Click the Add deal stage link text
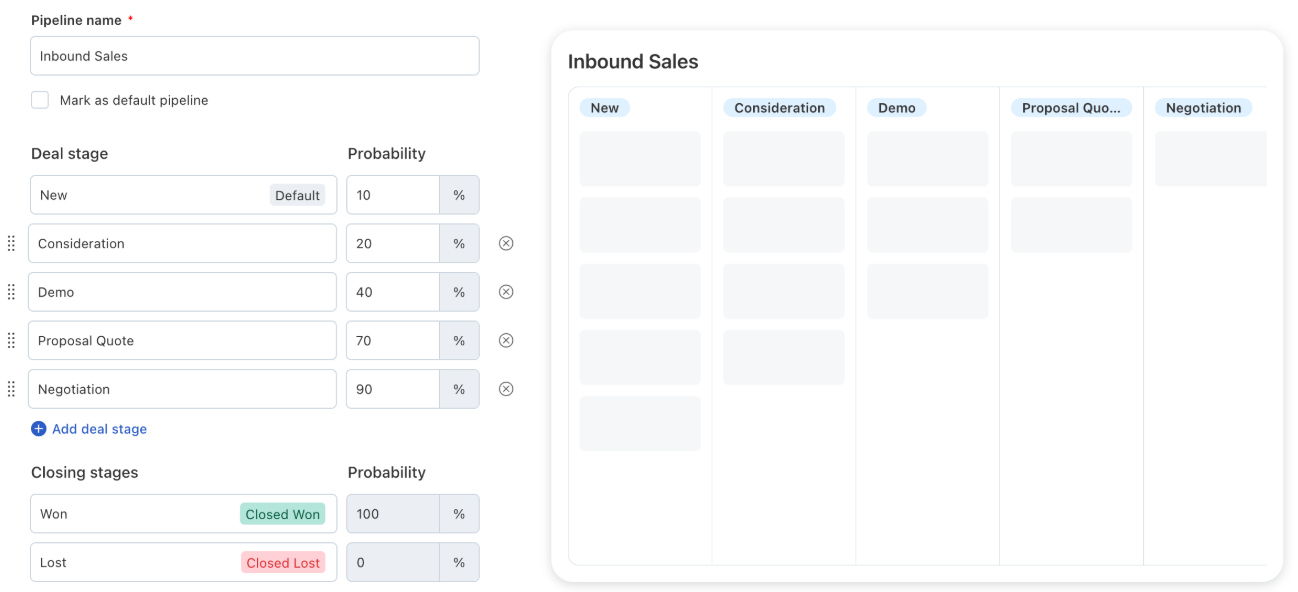This screenshot has width=1298, height=592. point(99,429)
